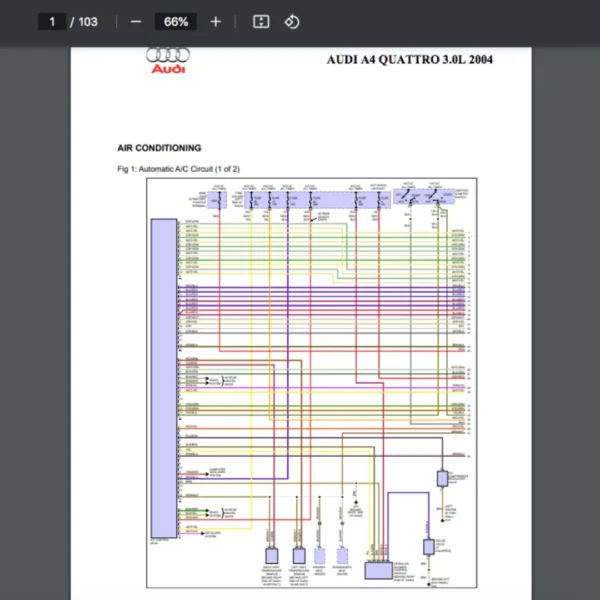Click the solar cell component near bottom right
This screenshot has height=600, width=600.
point(428,546)
